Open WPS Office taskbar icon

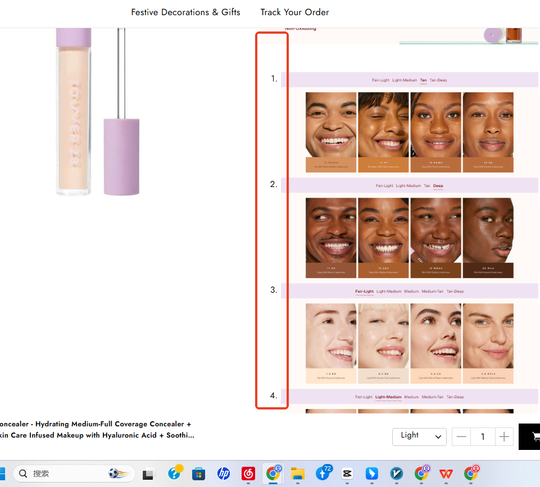446,474
